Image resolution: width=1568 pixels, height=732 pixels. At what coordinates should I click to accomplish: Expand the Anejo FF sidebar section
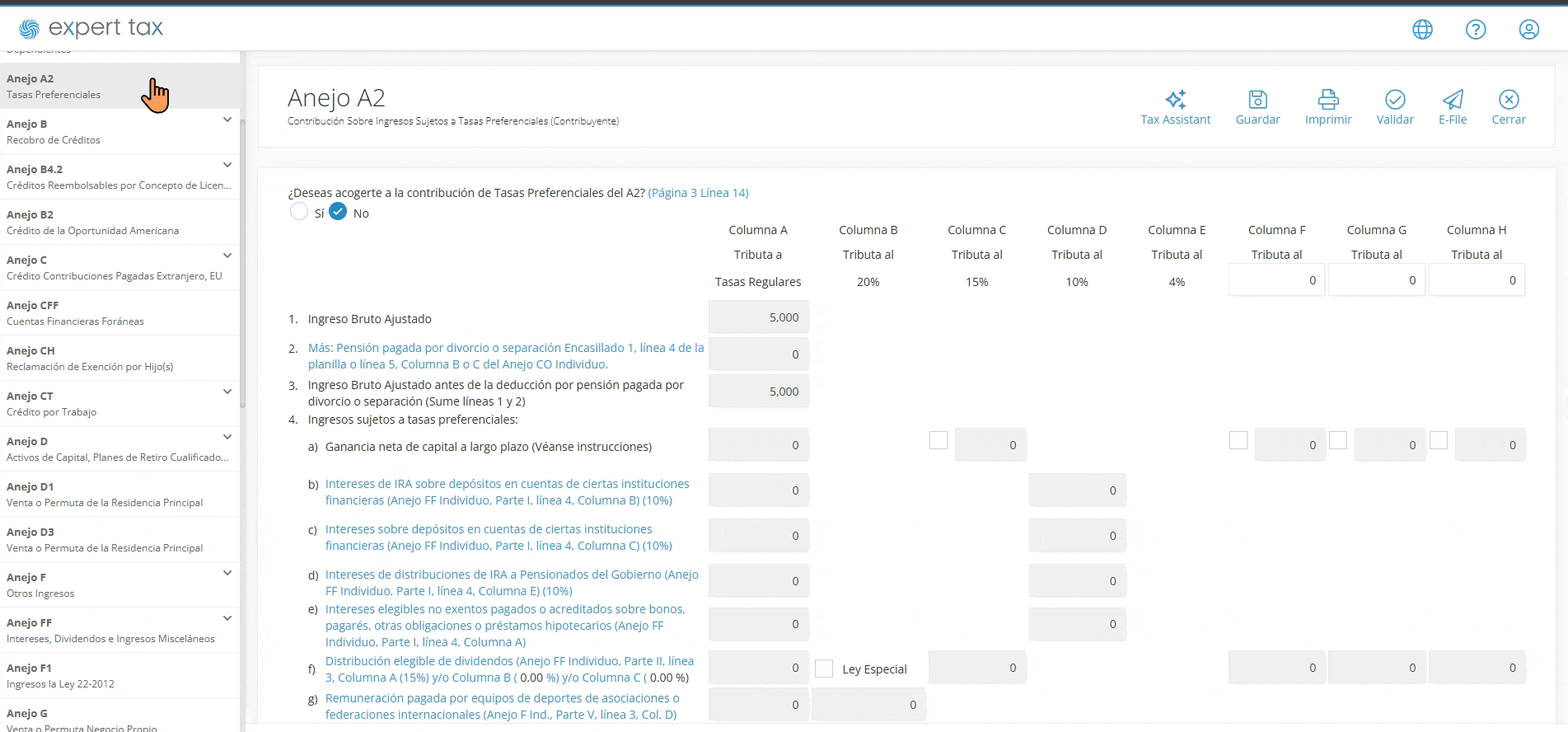click(x=227, y=618)
